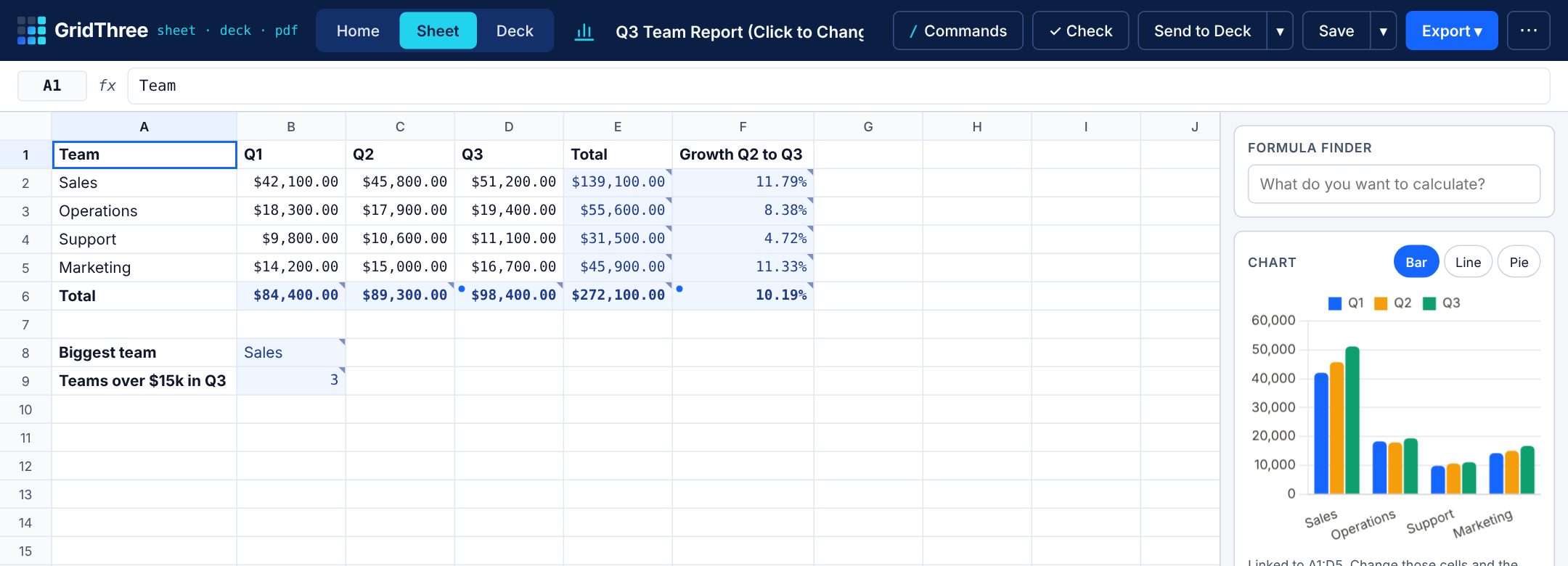This screenshot has width=1568, height=566.
Task: Select the Support Q1 value $9,800.00
Action: tap(291, 239)
